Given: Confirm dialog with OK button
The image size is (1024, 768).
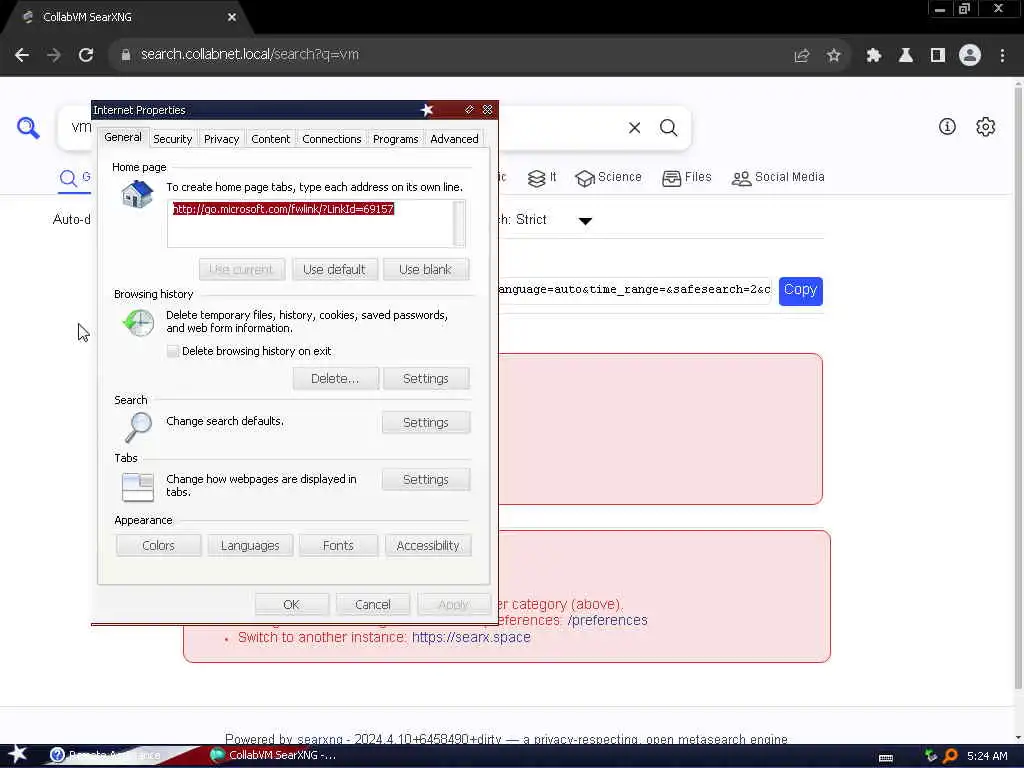Looking at the screenshot, I should pos(291,605).
